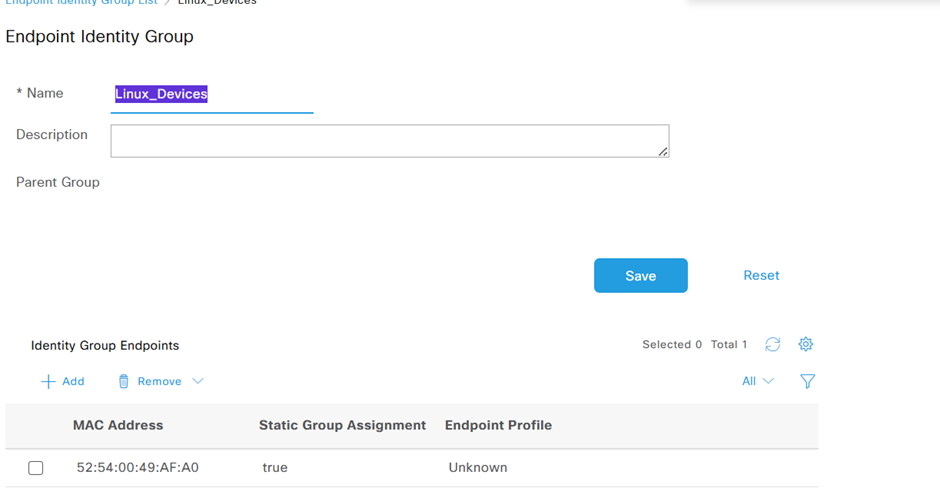Click into the Name input field
Screen dimensions: 940x488
pyautogui.click(x=212, y=94)
